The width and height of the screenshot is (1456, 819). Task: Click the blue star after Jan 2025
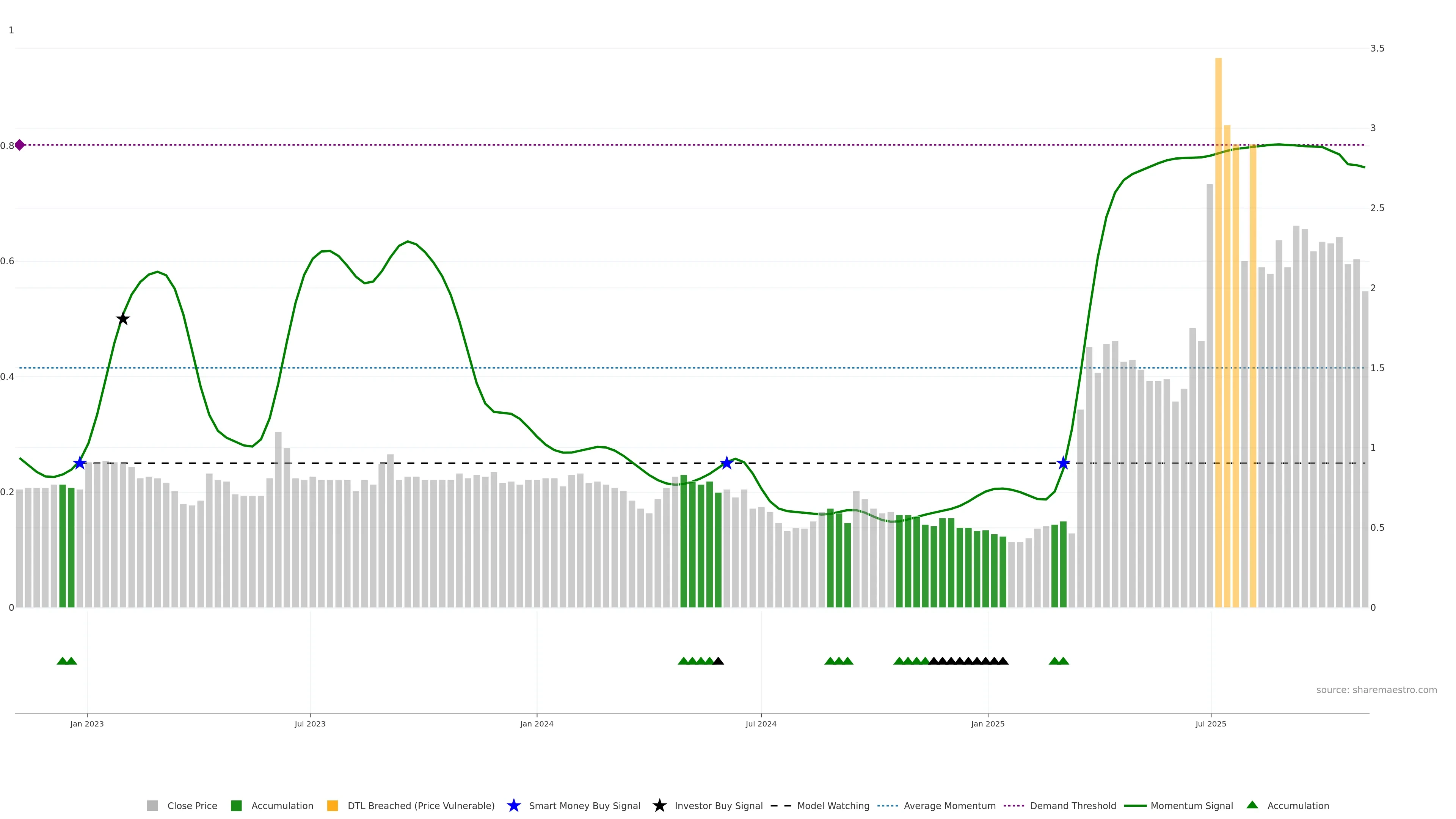(1063, 463)
